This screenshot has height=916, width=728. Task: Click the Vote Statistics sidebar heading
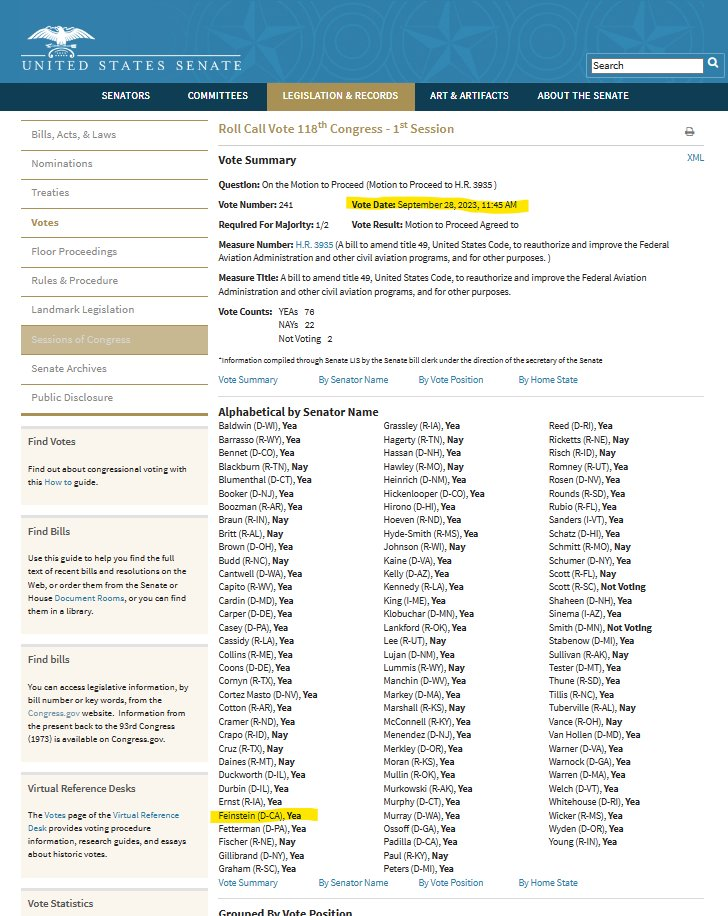60,904
